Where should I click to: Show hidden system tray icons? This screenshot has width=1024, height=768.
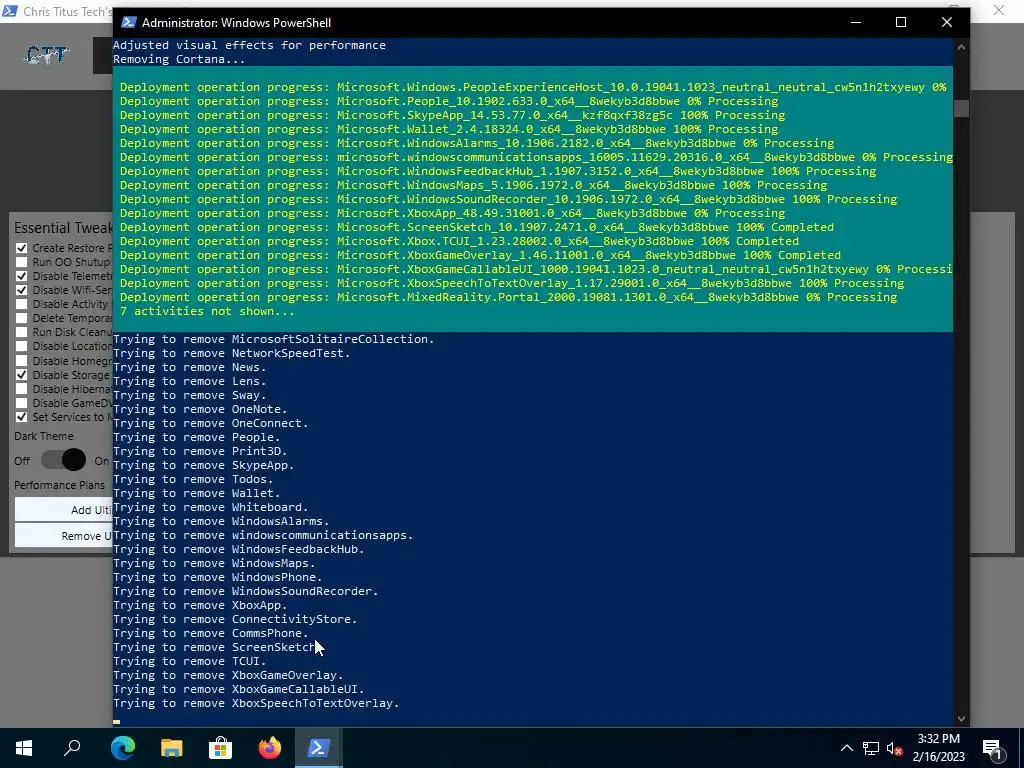point(846,748)
